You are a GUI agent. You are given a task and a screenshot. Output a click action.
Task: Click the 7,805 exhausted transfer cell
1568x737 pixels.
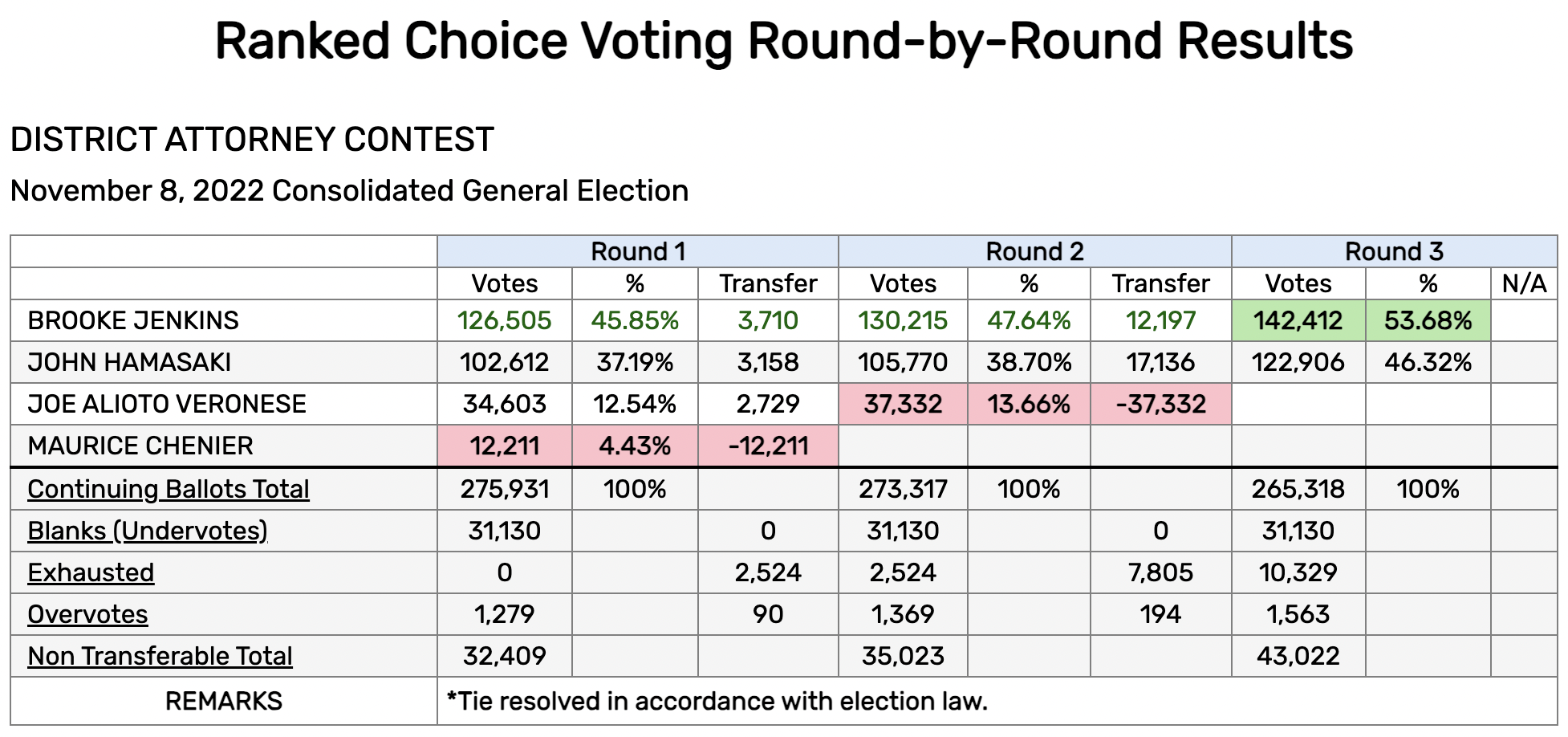click(1161, 572)
